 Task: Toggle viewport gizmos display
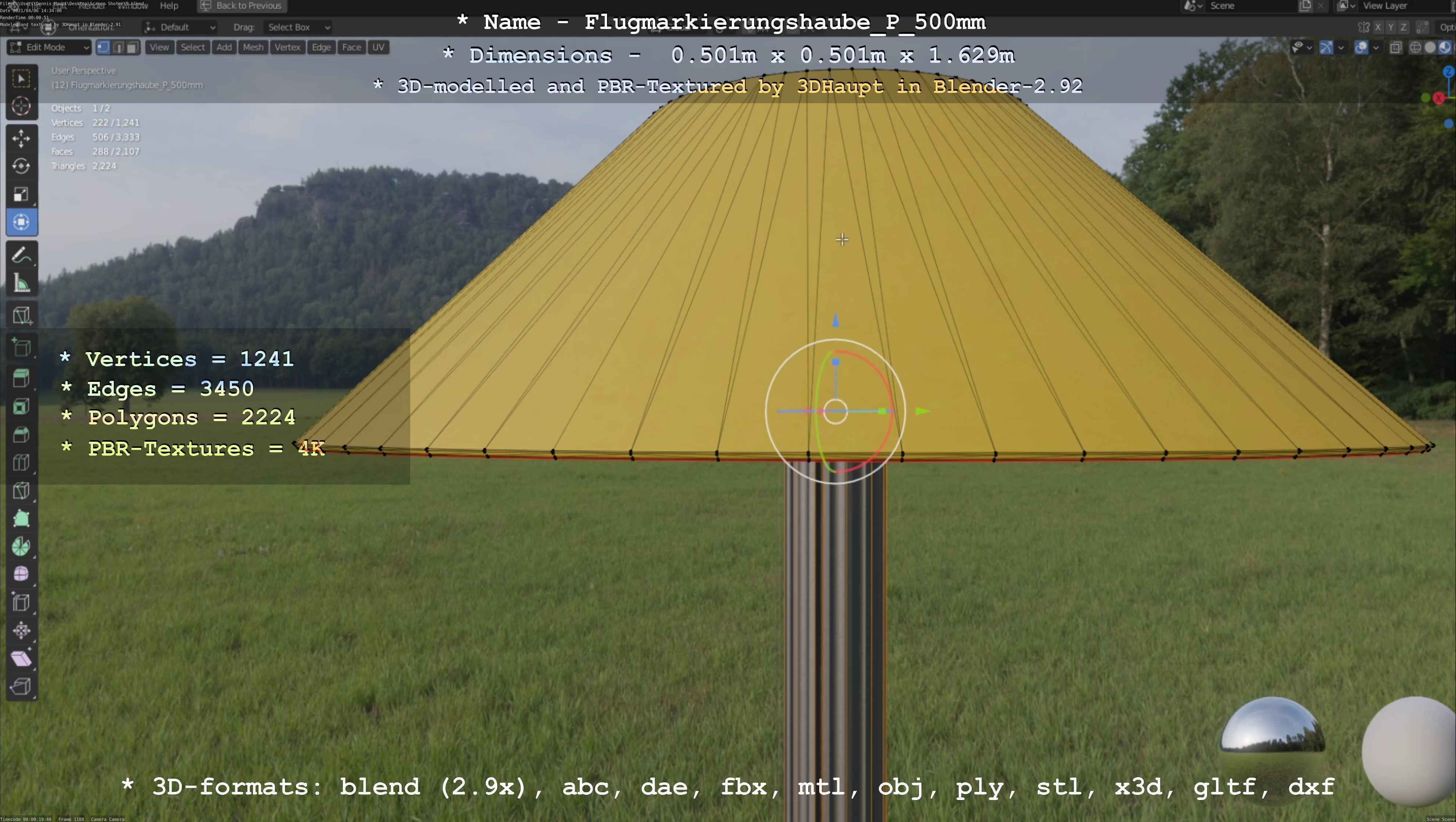[1327, 47]
